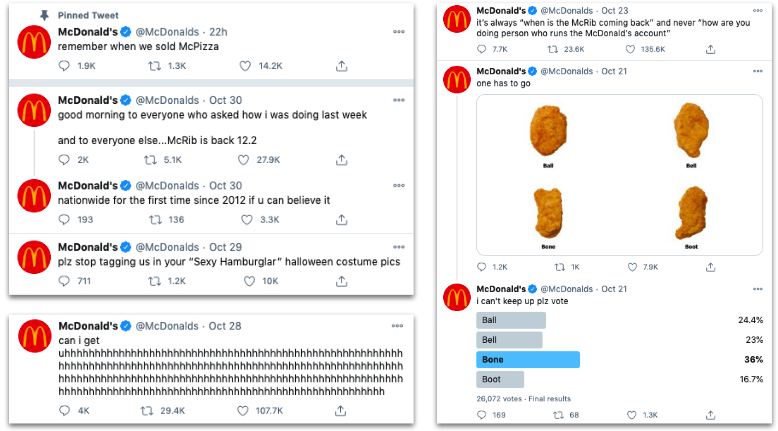The width and height of the screenshot is (778, 431).
Task: Share the "i can't keep up plz vote" tweet
Action: (711, 414)
